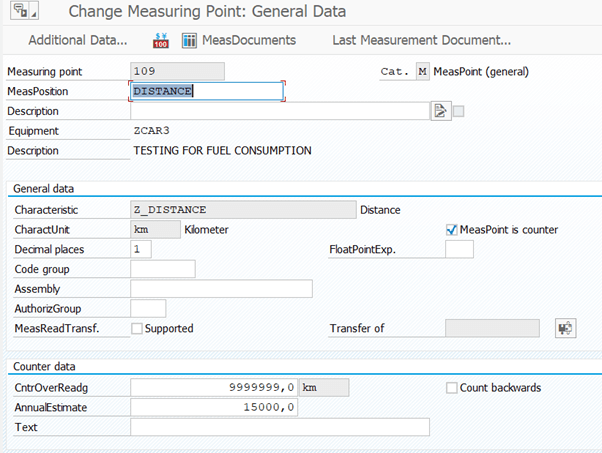The height and width of the screenshot is (453, 602).
Task: Click the CntrOverReadg value field
Action: pyautogui.click(x=214, y=387)
